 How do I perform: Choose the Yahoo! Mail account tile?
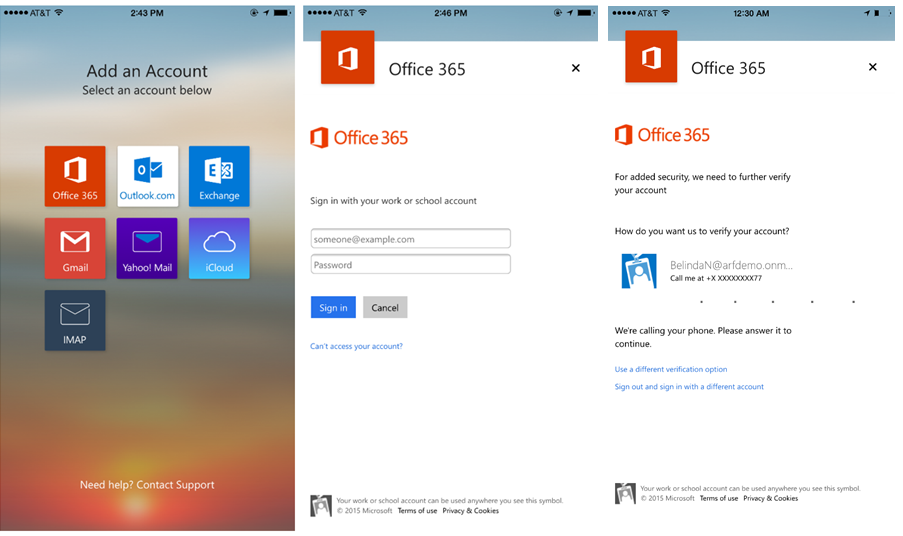(x=147, y=248)
